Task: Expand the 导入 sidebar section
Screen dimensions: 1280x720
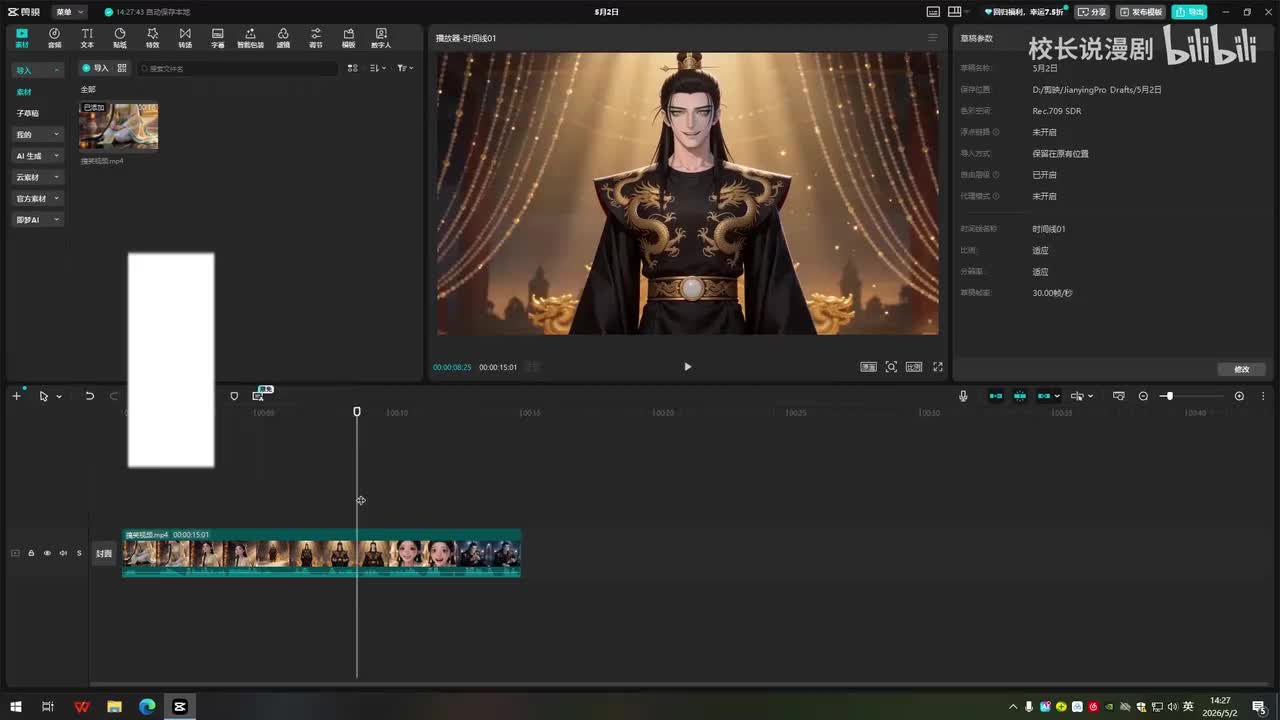Action: 37,70
